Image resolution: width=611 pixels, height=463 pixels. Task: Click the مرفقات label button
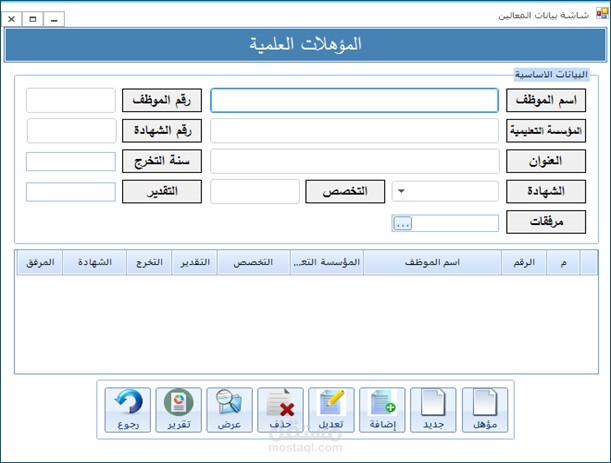[x=546, y=222]
